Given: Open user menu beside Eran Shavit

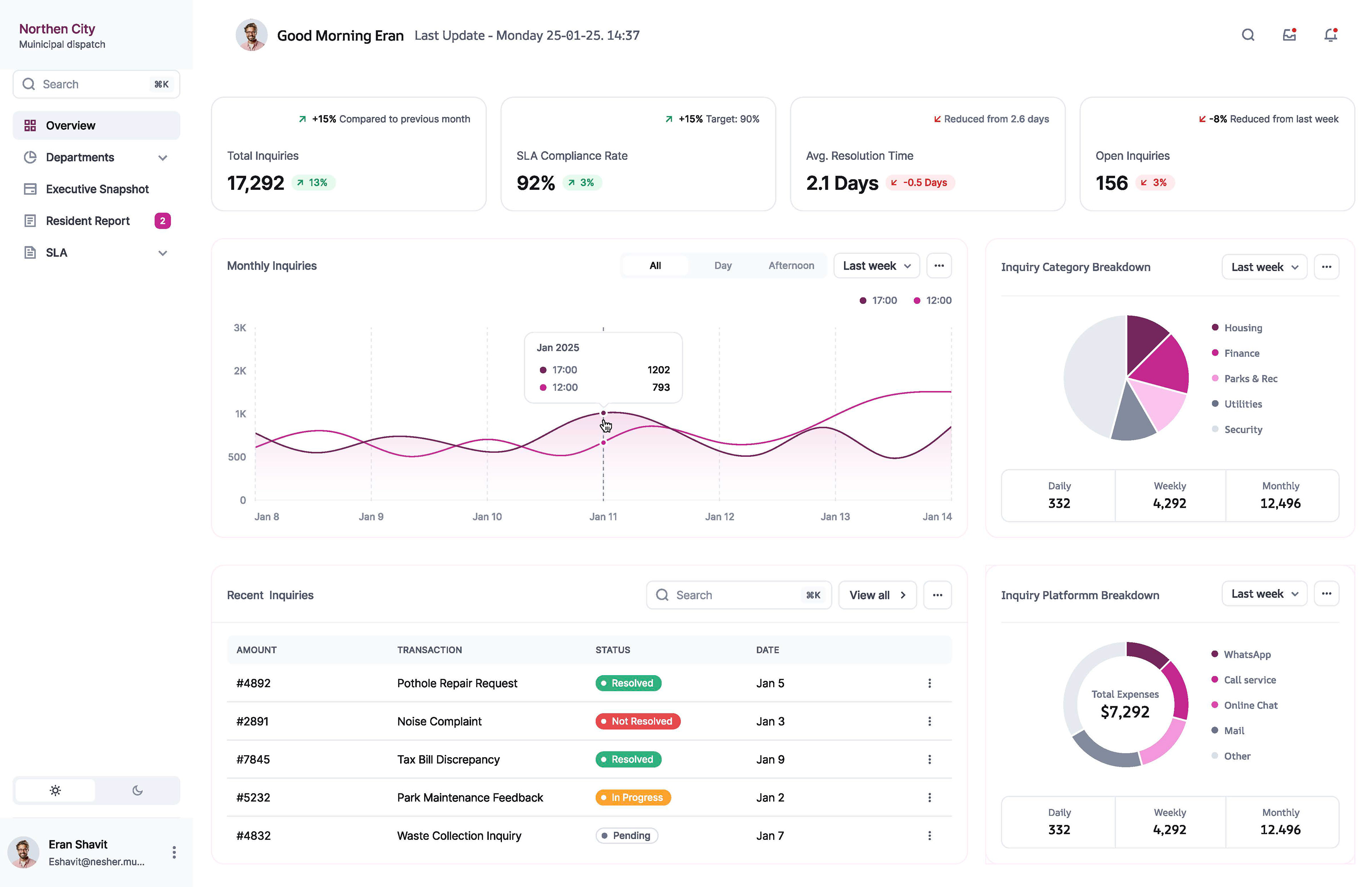Looking at the screenshot, I should 174,852.
